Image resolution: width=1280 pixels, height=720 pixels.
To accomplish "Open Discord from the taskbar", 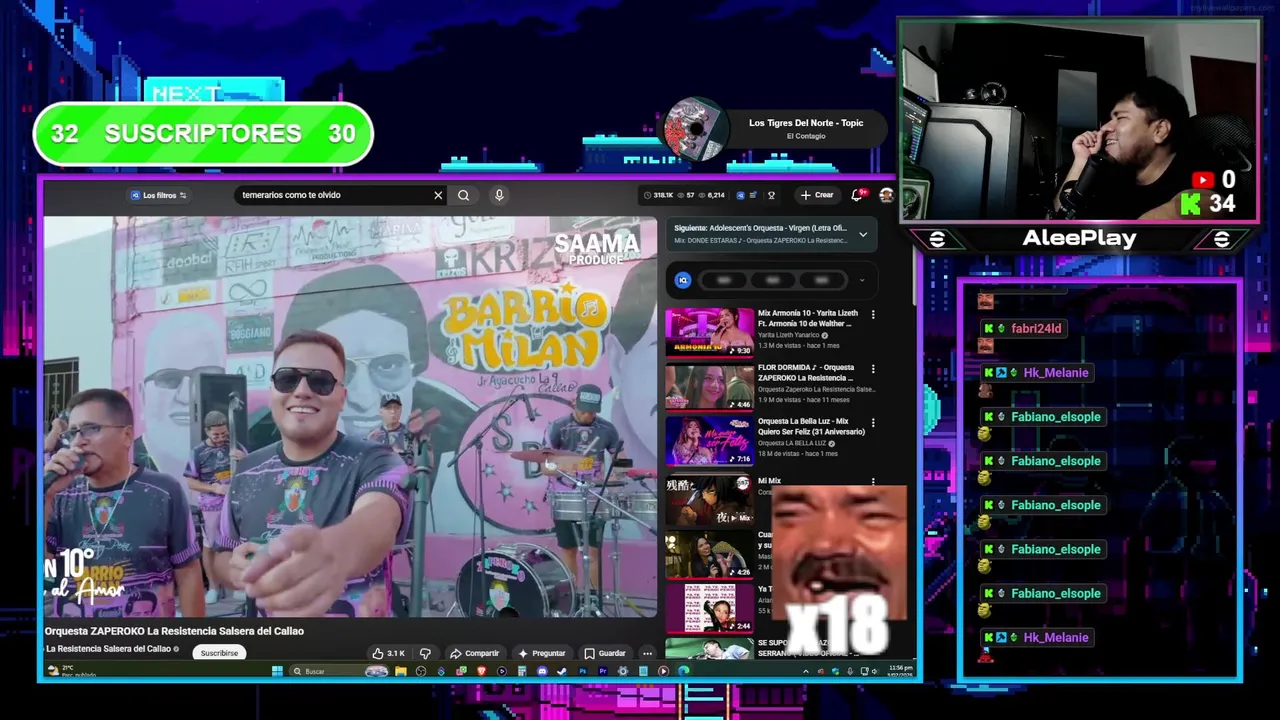I will [x=542, y=671].
